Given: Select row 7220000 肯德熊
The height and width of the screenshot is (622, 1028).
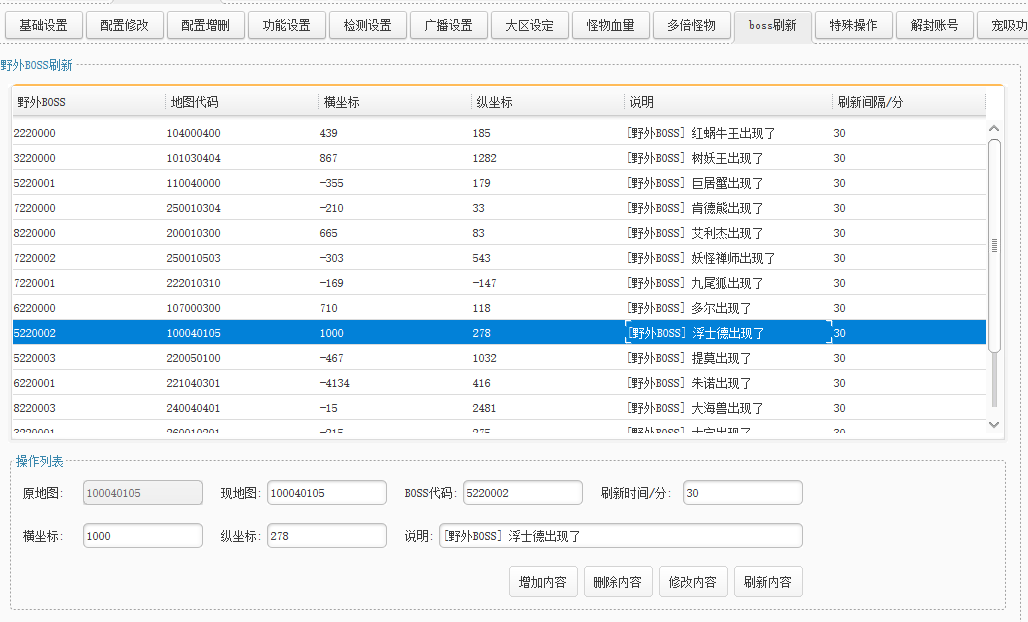Looking at the screenshot, I should pos(499,208).
